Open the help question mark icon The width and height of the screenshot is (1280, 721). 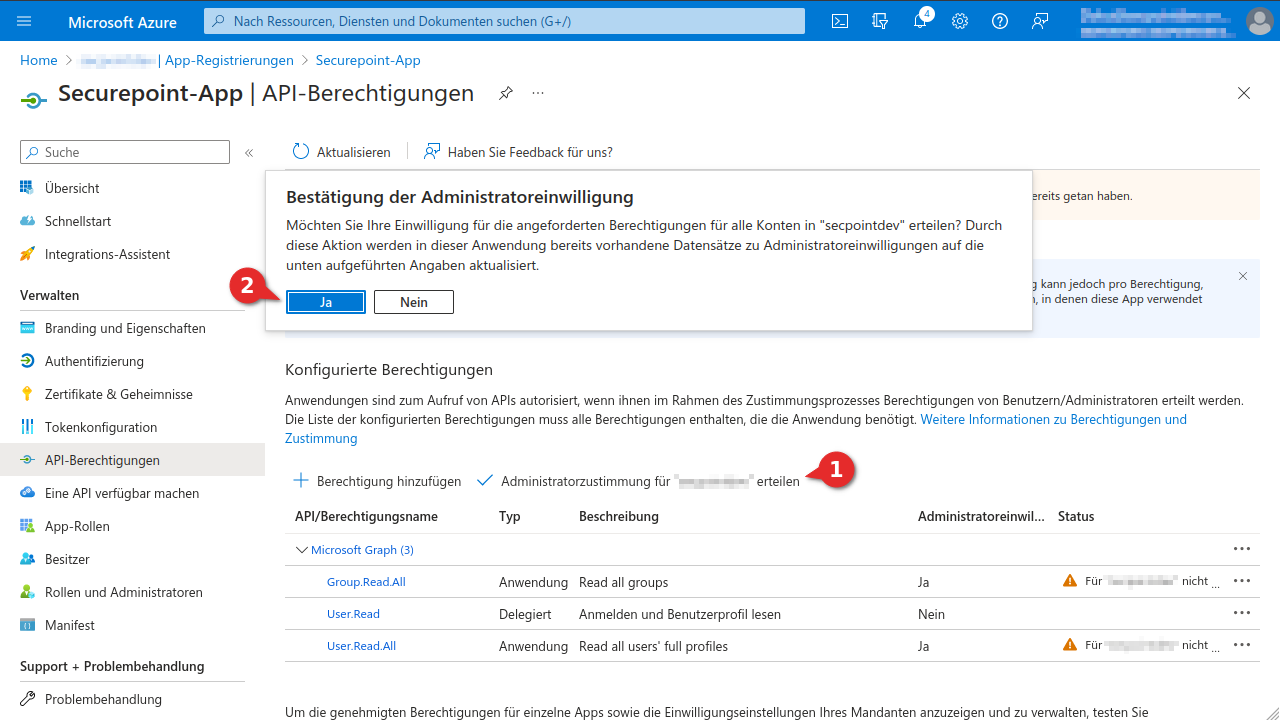pos(1000,21)
